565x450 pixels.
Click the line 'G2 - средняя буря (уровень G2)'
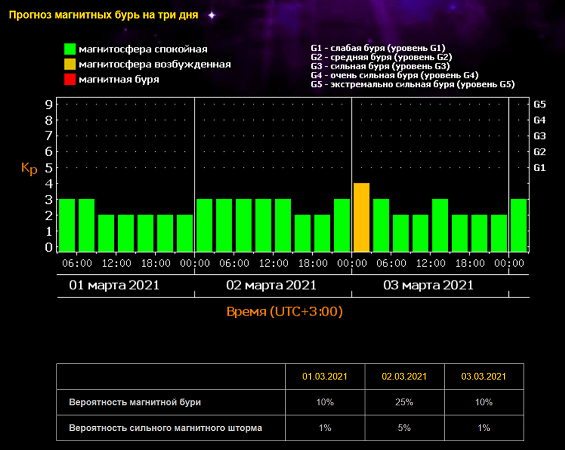pos(381,57)
